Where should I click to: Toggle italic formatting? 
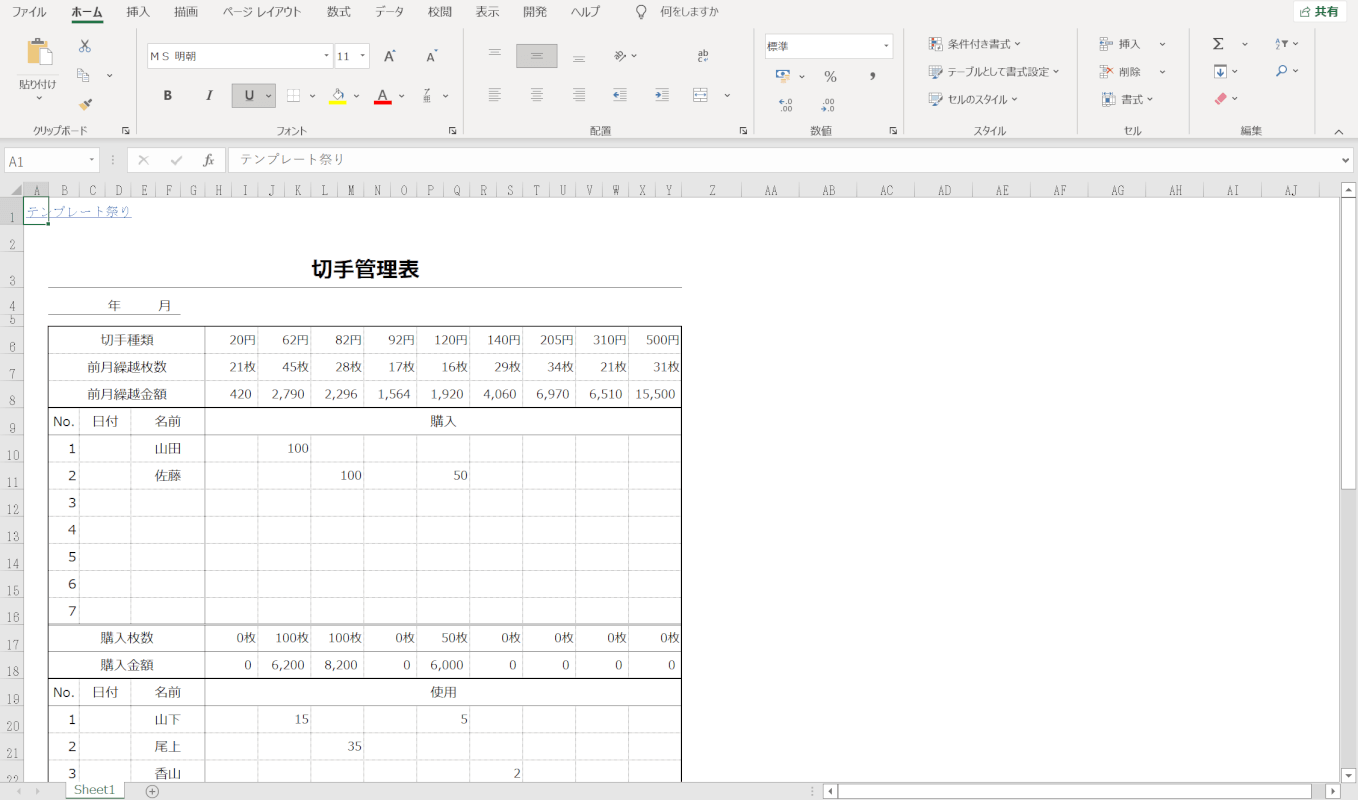pos(209,96)
